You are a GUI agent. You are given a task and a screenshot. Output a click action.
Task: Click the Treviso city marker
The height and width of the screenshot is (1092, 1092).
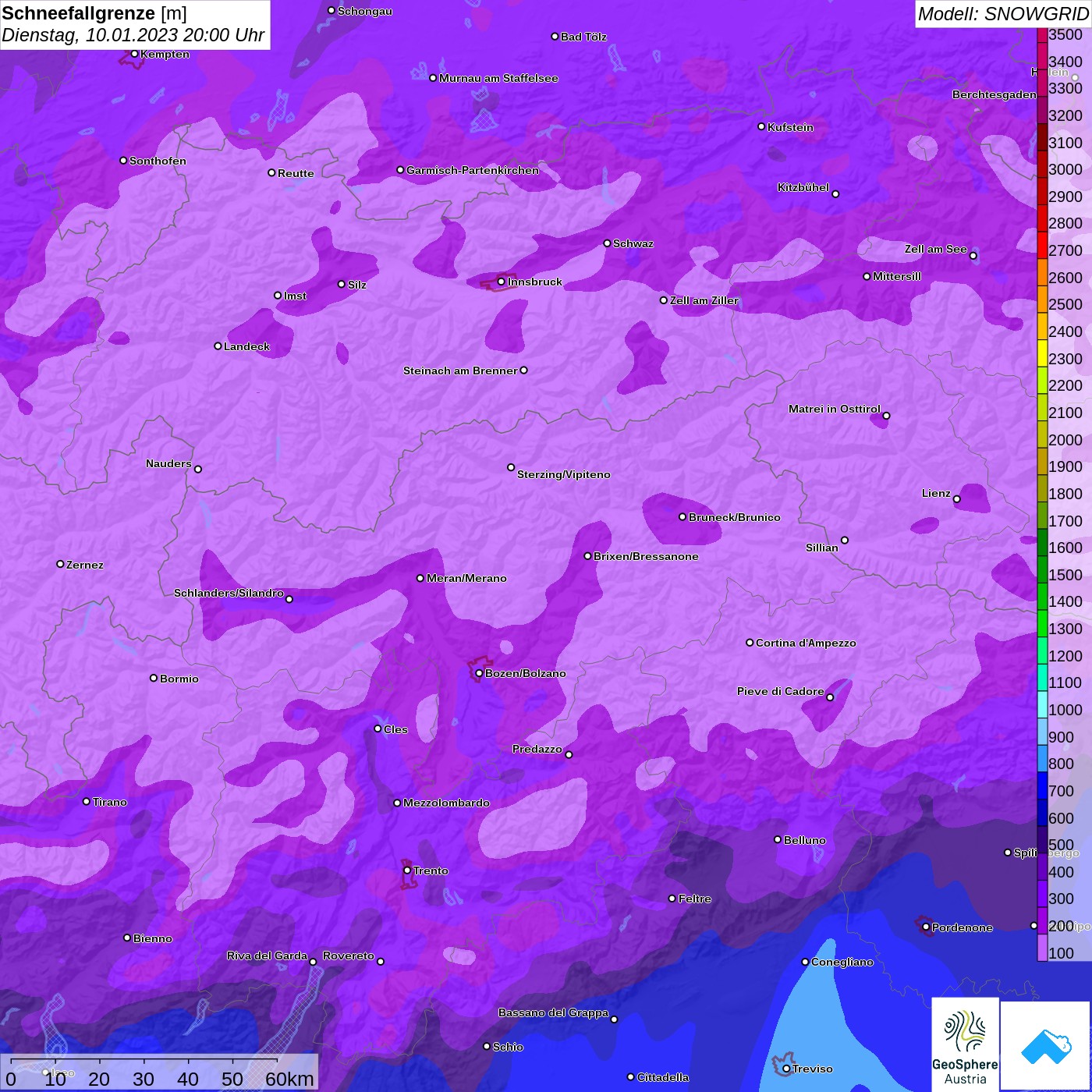[786, 1069]
